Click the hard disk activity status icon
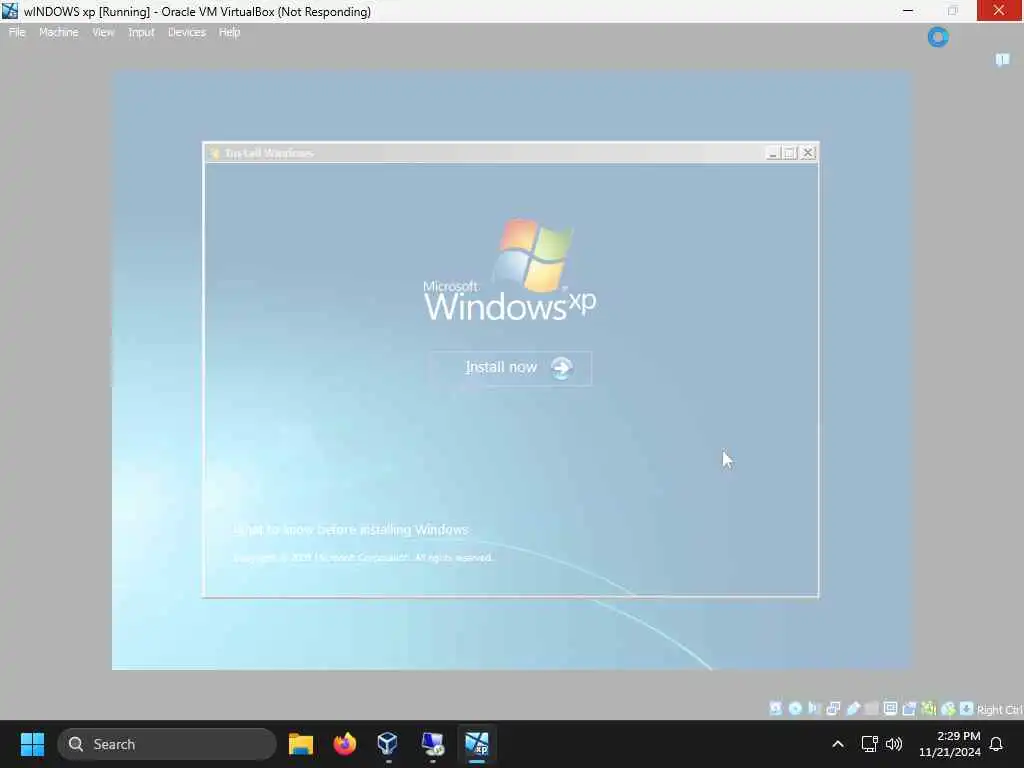Viewport: 1024px width, 768px height. 775,709
